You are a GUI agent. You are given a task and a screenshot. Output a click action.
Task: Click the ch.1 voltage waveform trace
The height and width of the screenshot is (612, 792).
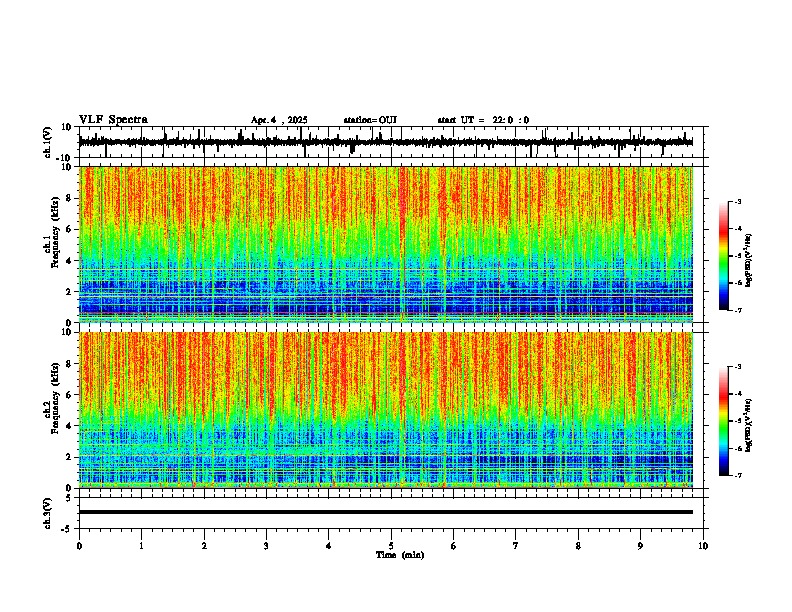click(385, 142)
